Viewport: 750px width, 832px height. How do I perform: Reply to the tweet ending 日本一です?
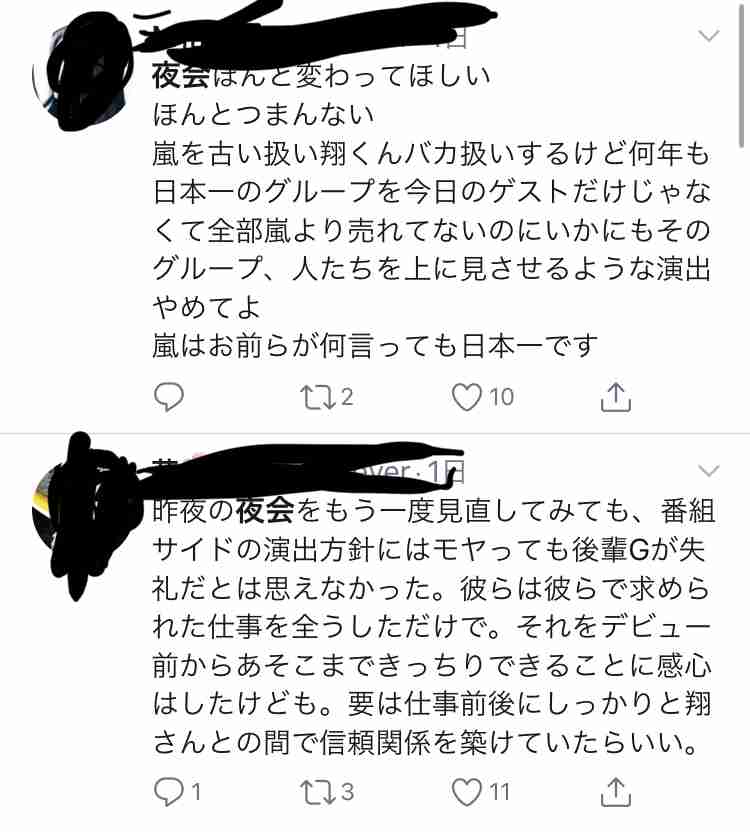(x=169, y=397)
